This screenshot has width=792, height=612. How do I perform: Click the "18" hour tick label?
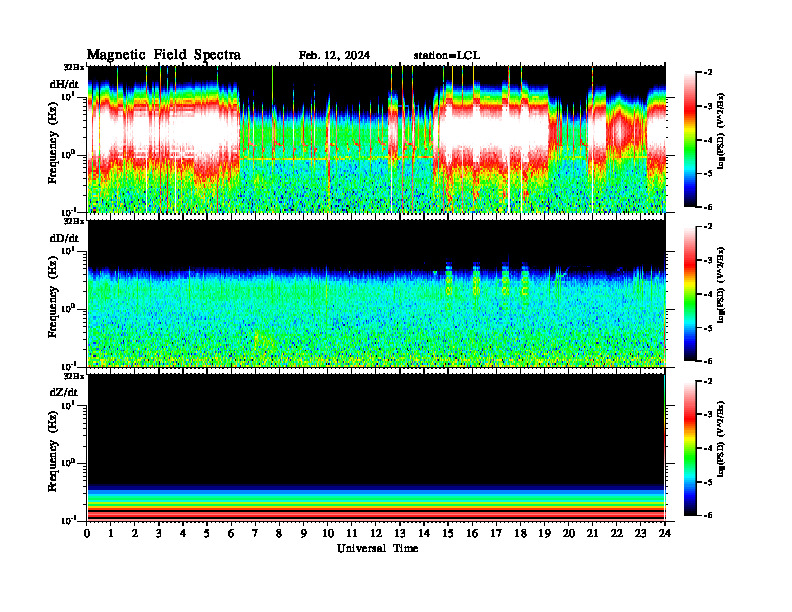pyautogui.click(x=520, y=533)
